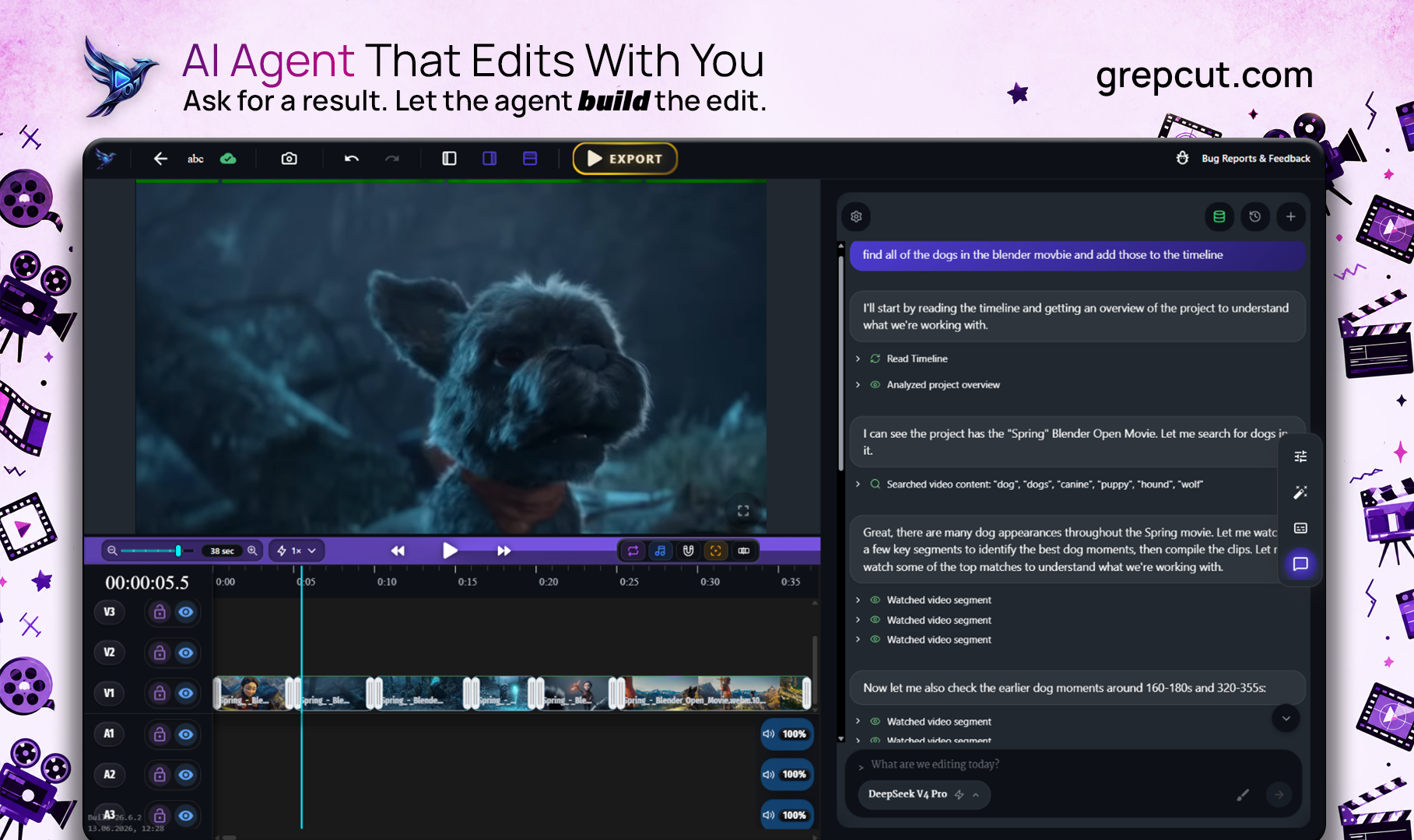The height and width of the screenshot is (840, 1414).
Task: Open the agent chat settings gear
Action: (856, 217)
